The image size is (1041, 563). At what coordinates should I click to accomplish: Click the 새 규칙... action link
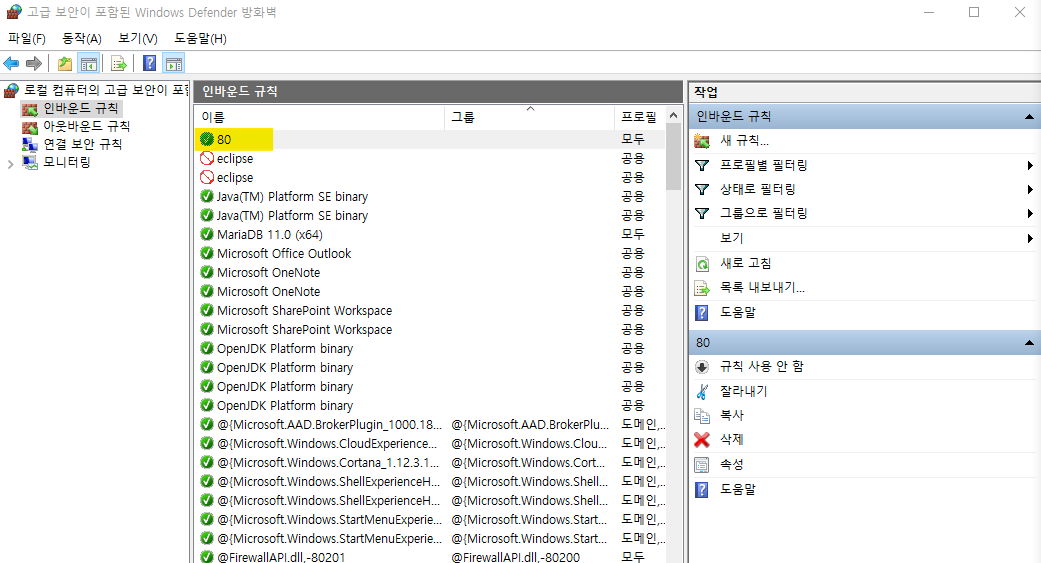click(744, 141)
